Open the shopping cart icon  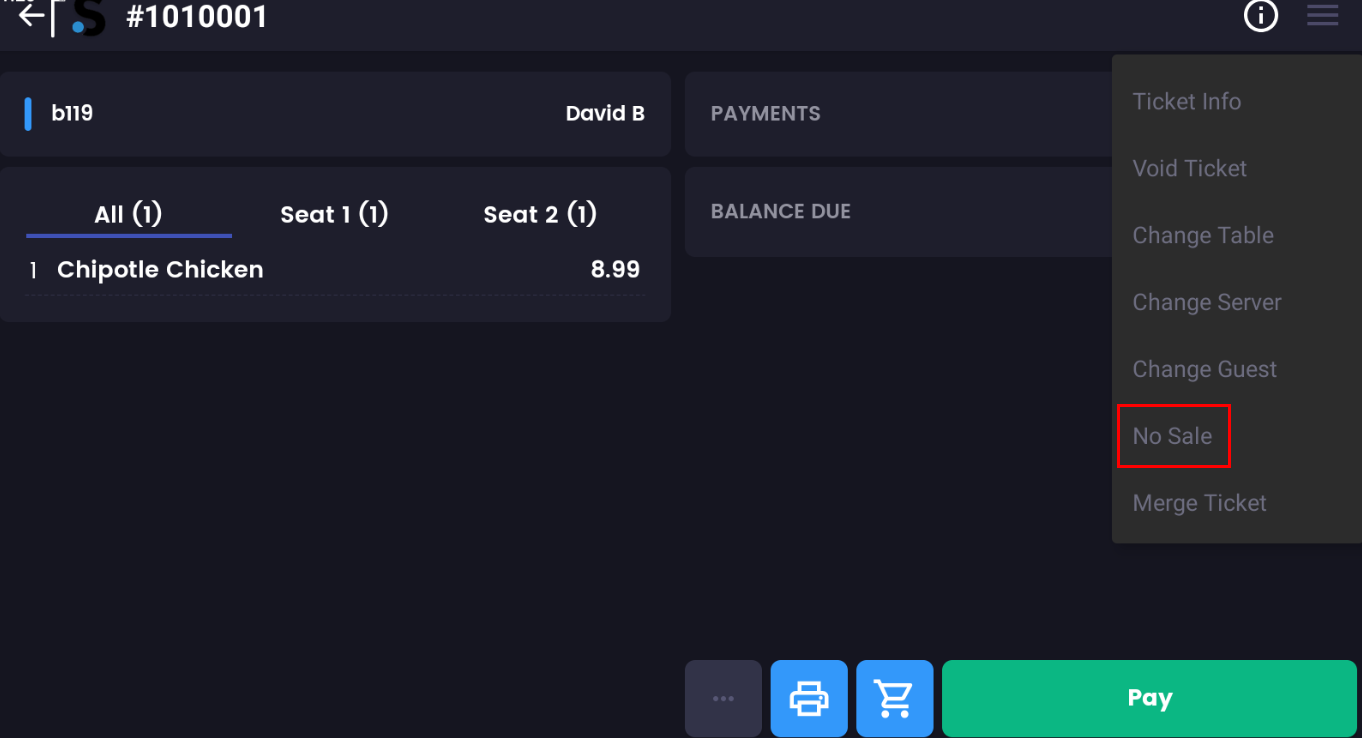[895, 698]
